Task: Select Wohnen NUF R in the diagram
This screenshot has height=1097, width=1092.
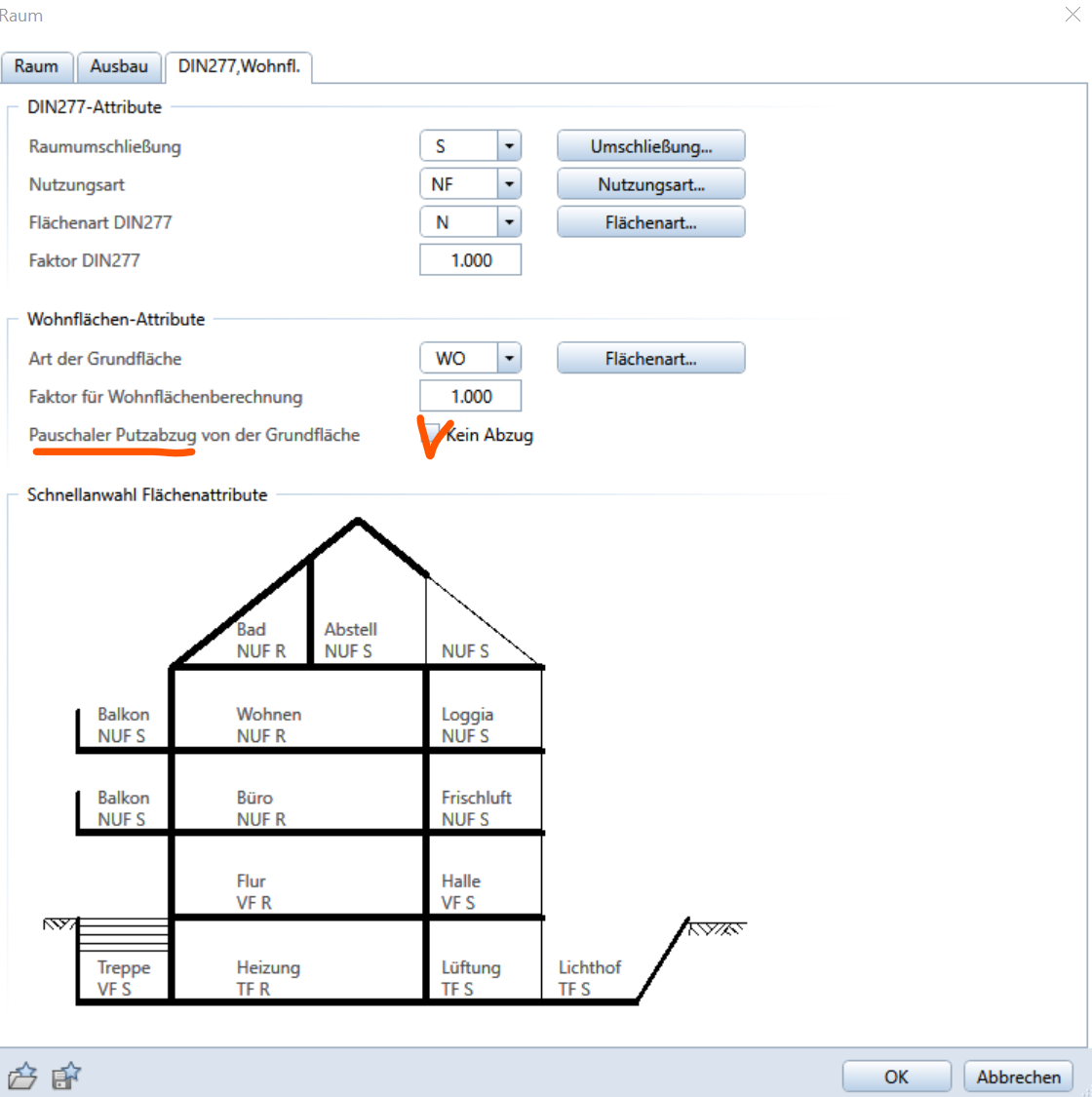Action: tap(269, 725)
